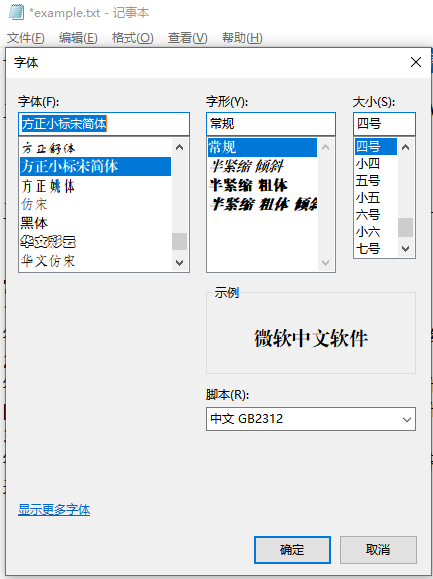Image resolution: width=433 pixels, height=579 pixels.
Task: Open the 格式(O) menu
Action: 132,38
